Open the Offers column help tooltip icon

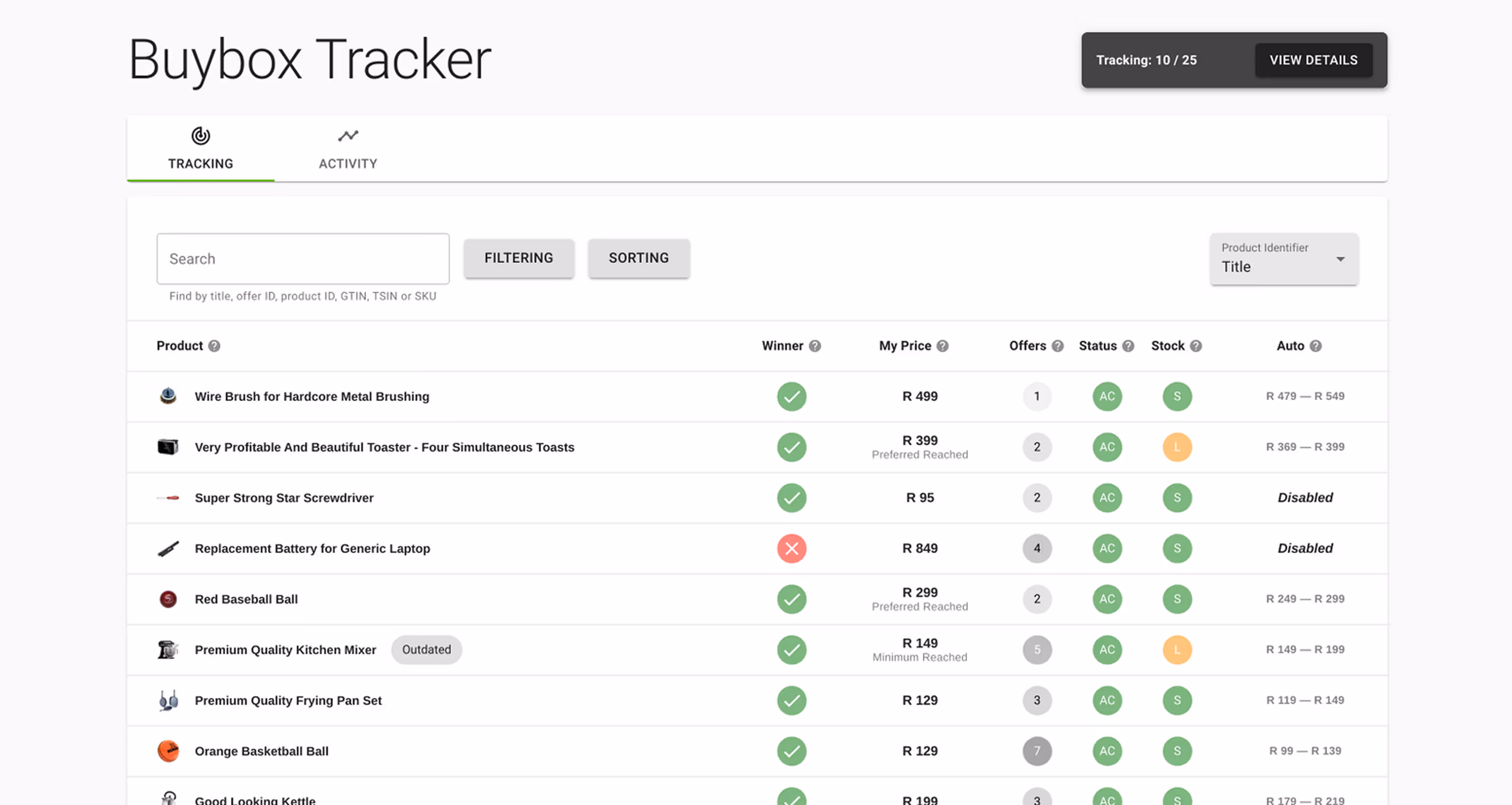click(x=1057, y=346)
